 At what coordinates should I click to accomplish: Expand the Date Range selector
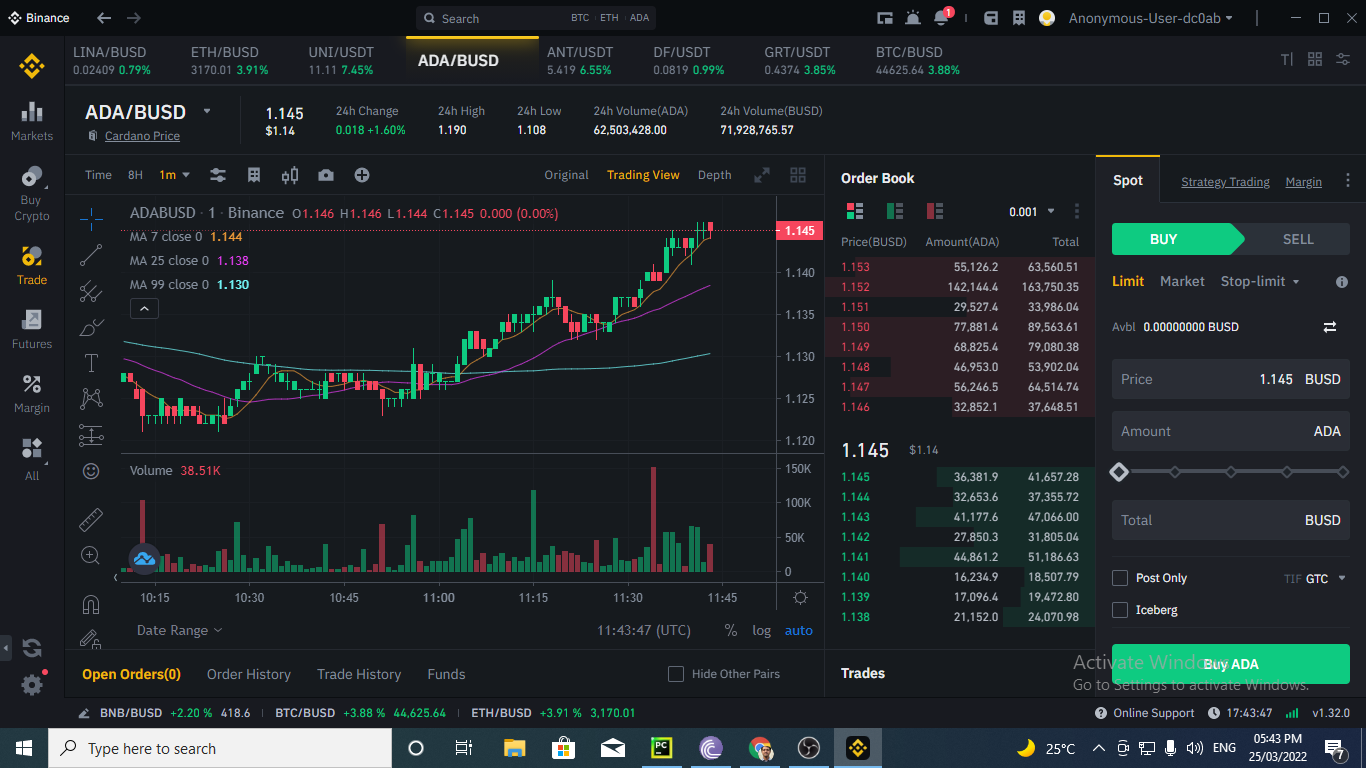tap(179, 630)
